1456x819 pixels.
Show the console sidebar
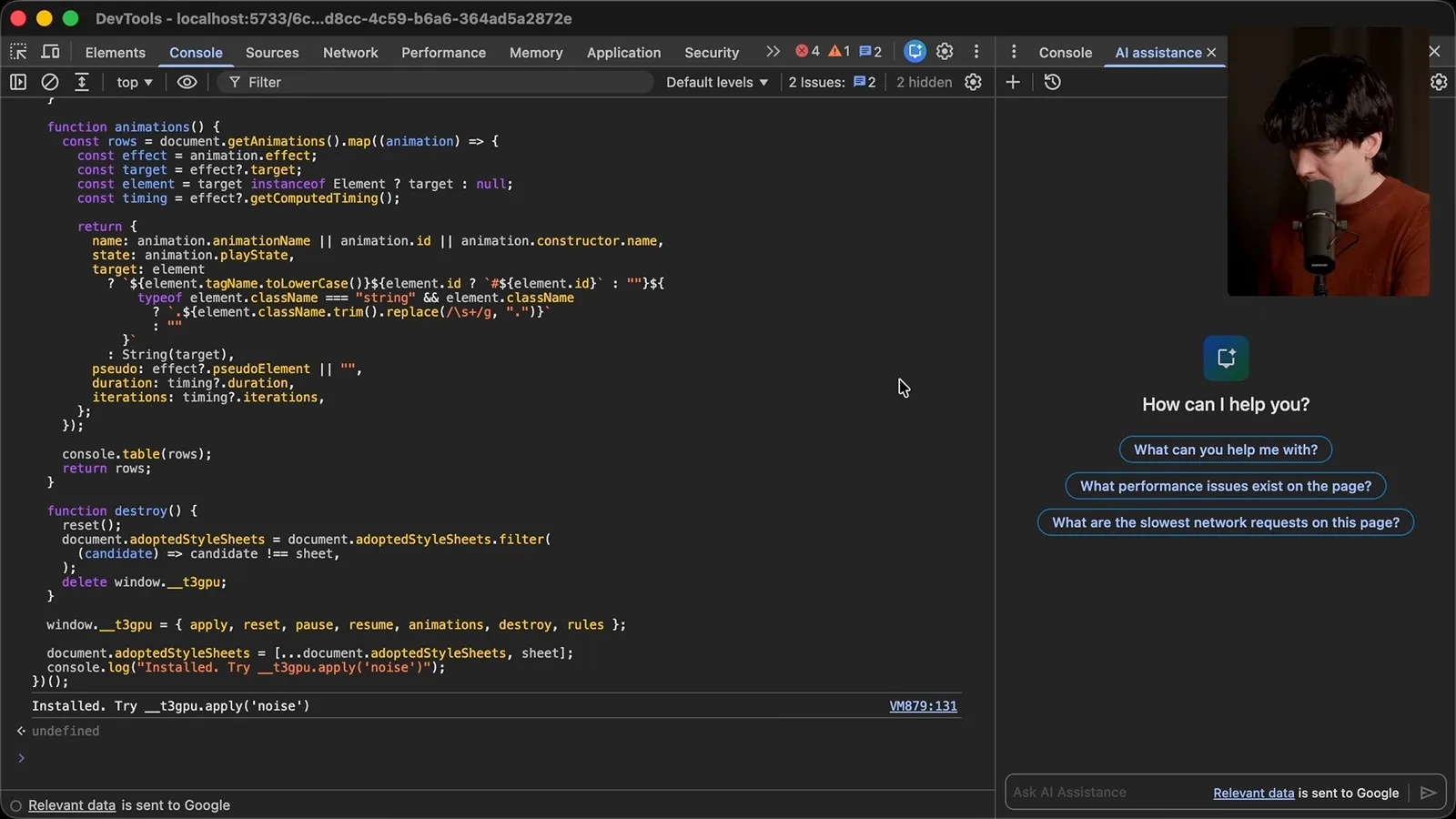[18, 82]
